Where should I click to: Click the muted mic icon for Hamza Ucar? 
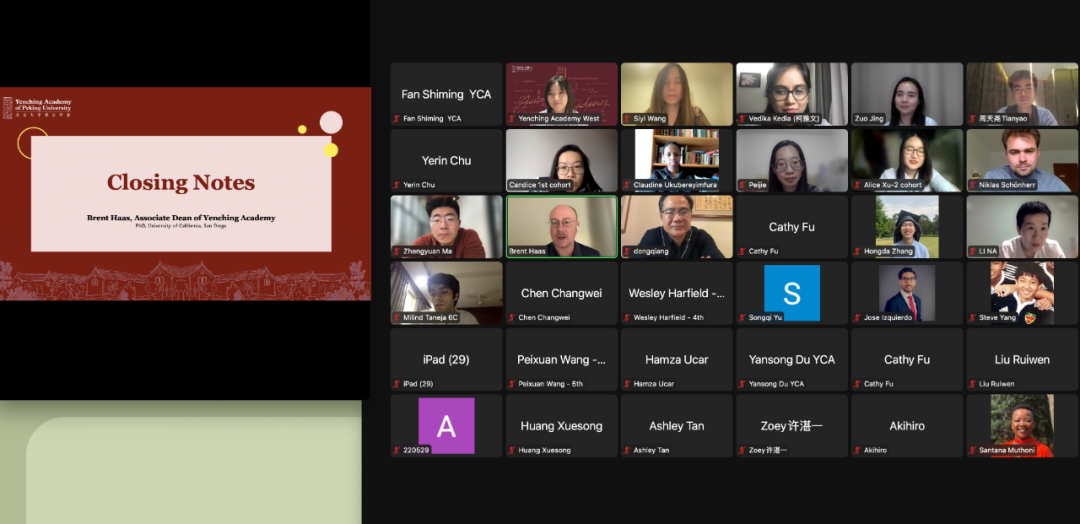point(626,384)
